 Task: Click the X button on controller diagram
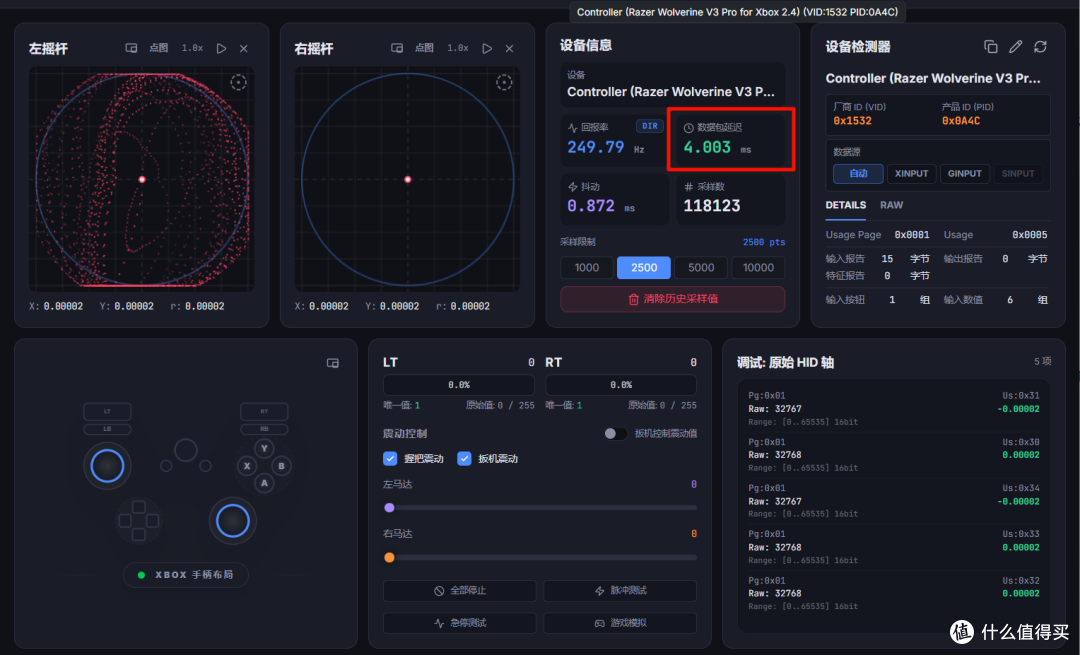[247, 466]
